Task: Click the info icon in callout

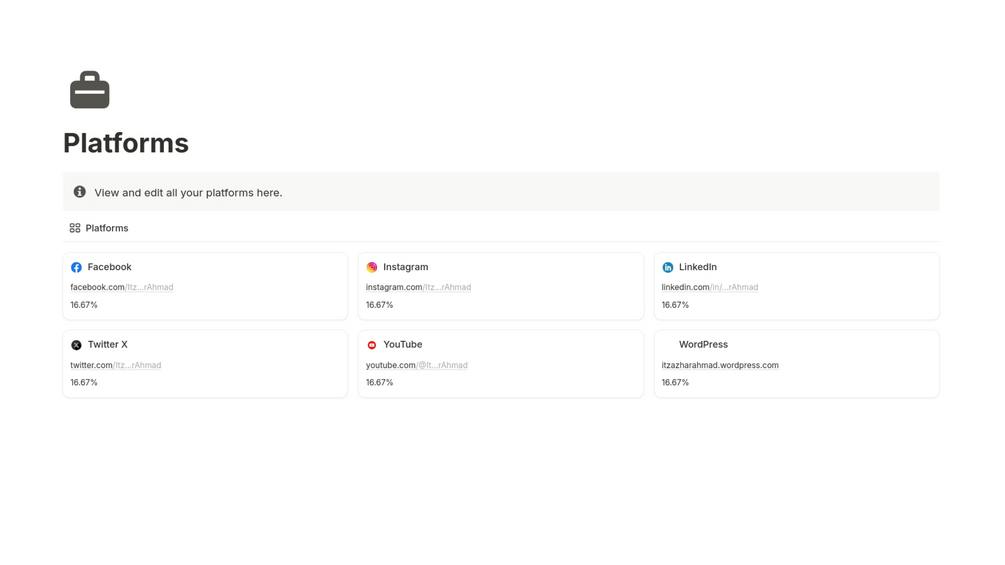Action: [80, 192]
